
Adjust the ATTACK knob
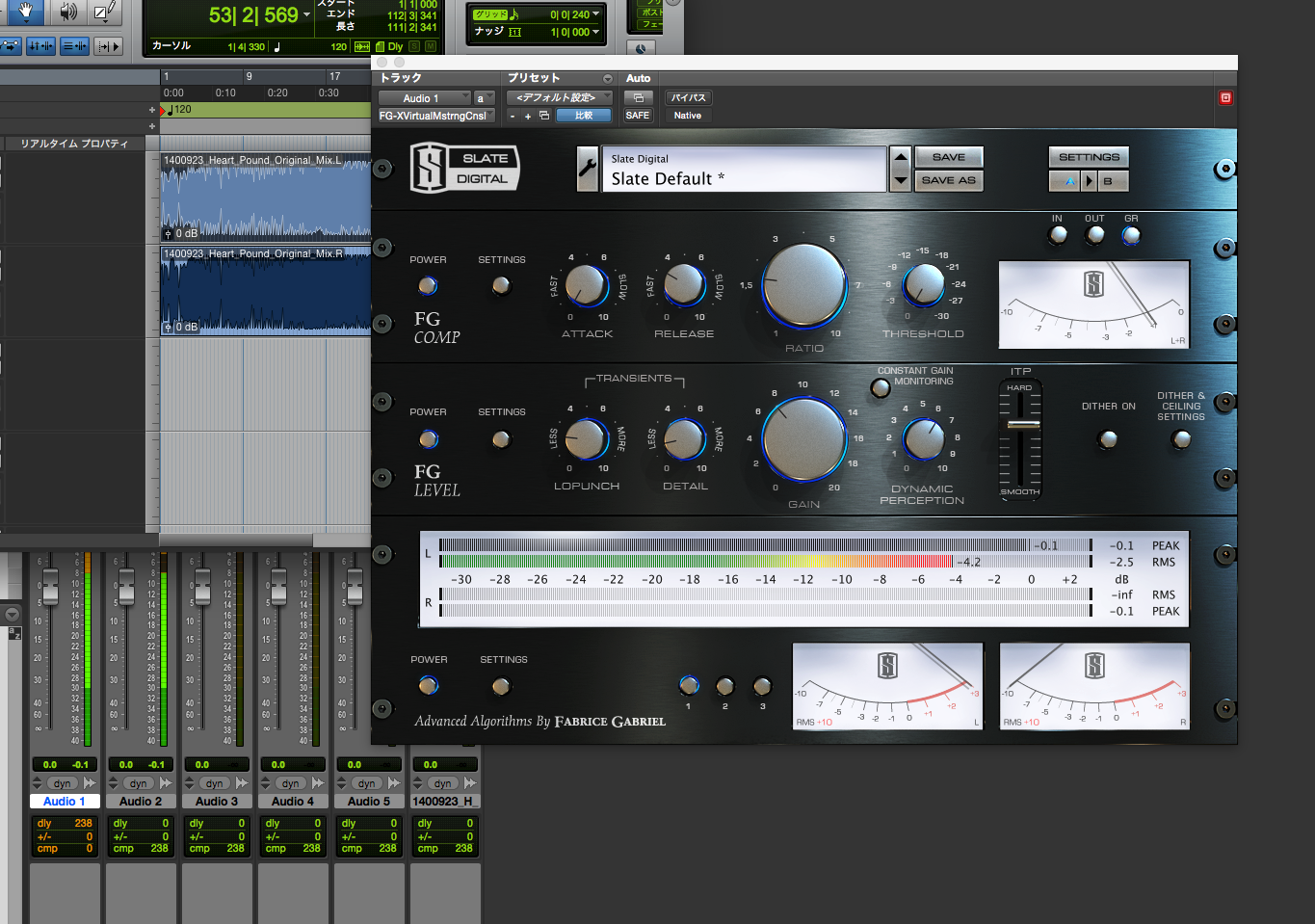click(x=586, y=285)
